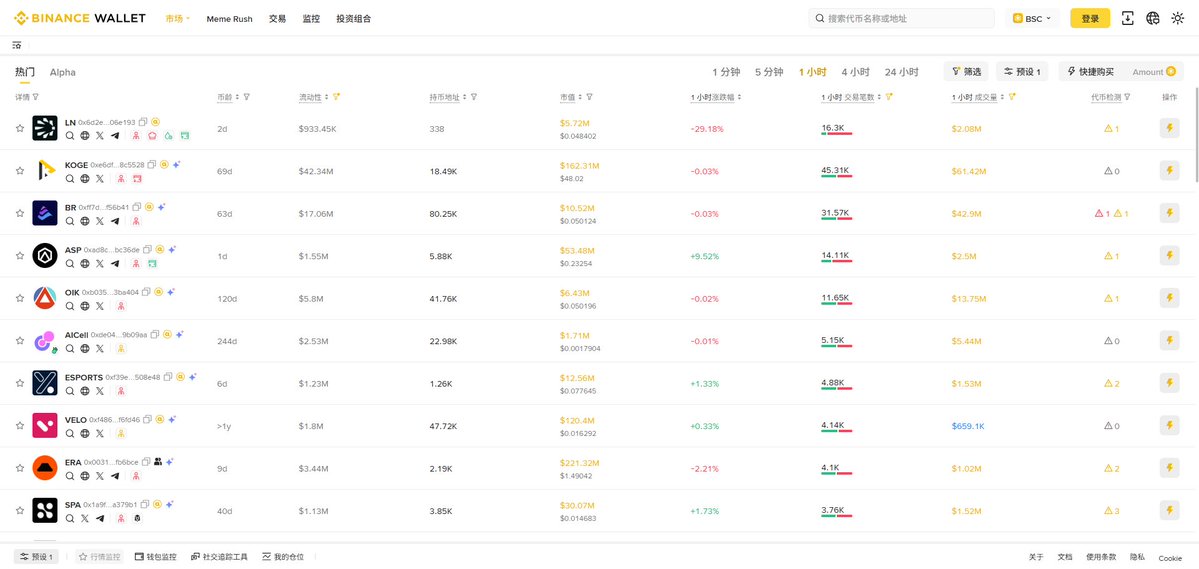Switch to the Alpha tab
1199x569 pixels.
[63, 72]
